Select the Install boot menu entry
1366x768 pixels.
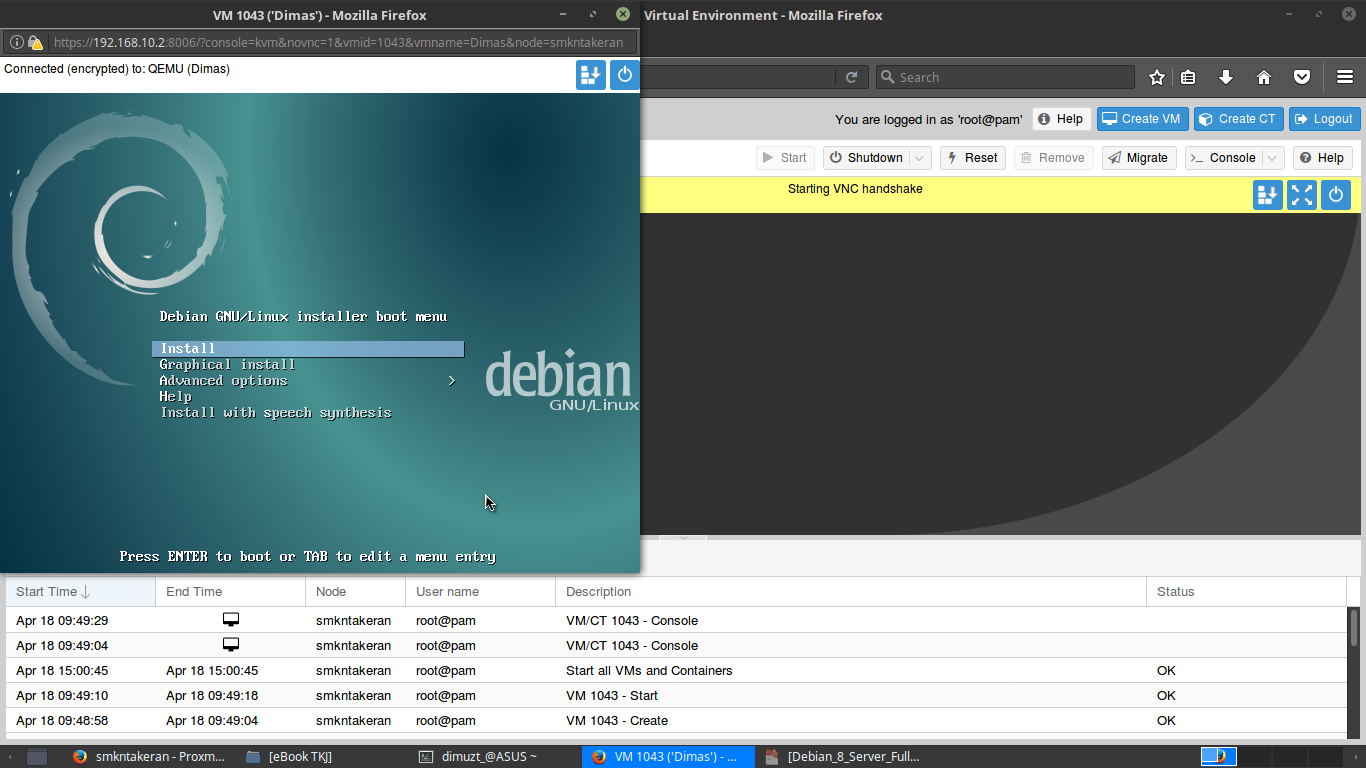308,349
